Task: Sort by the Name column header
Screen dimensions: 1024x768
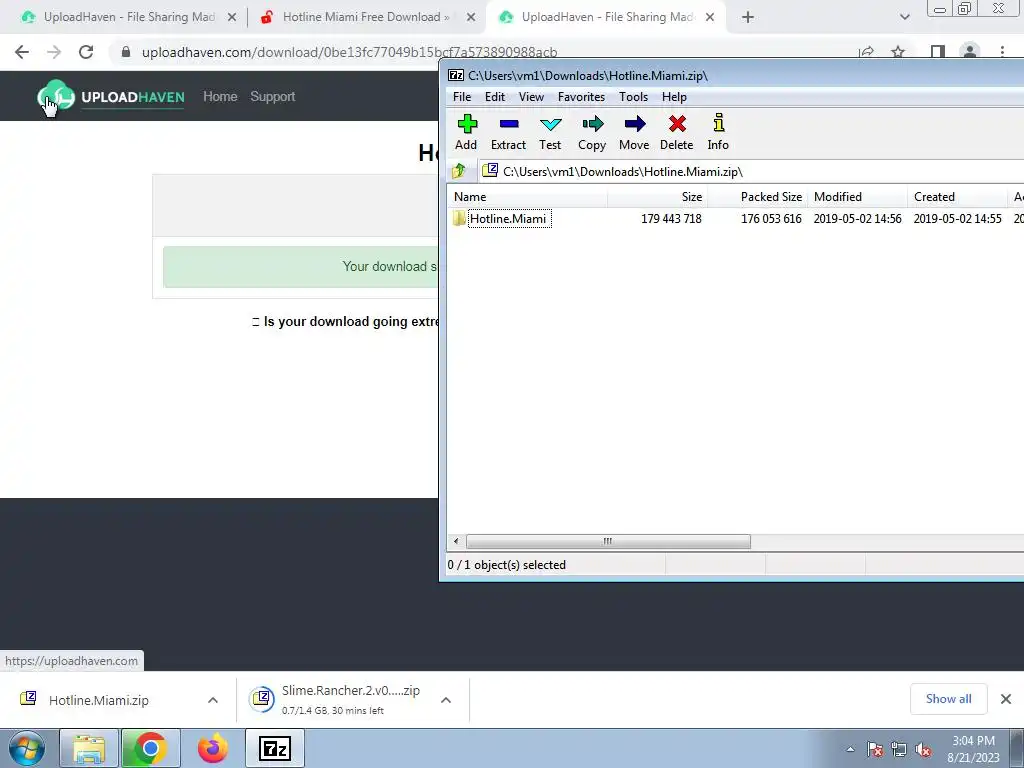Action: coord(527,197)
